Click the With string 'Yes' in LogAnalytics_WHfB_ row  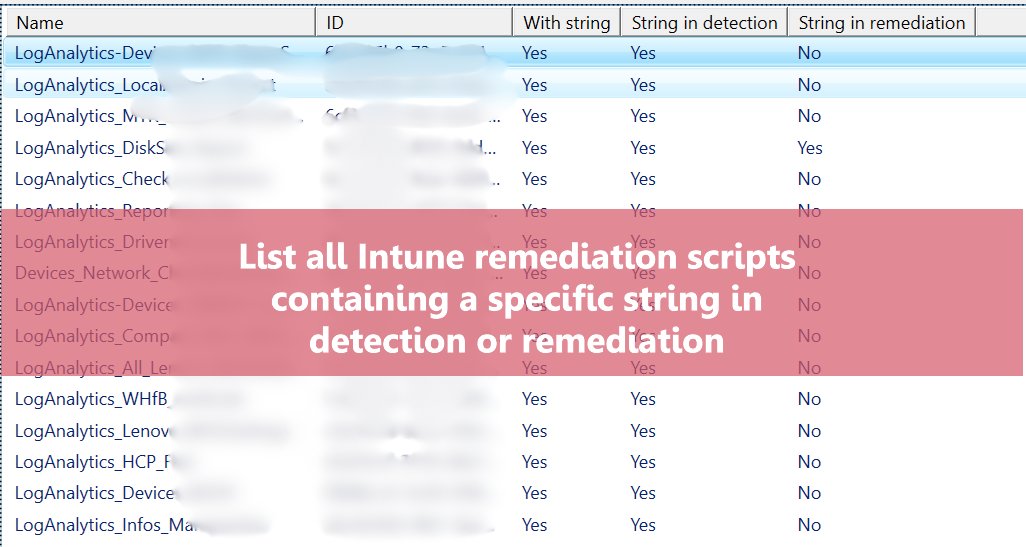[535, 399]
